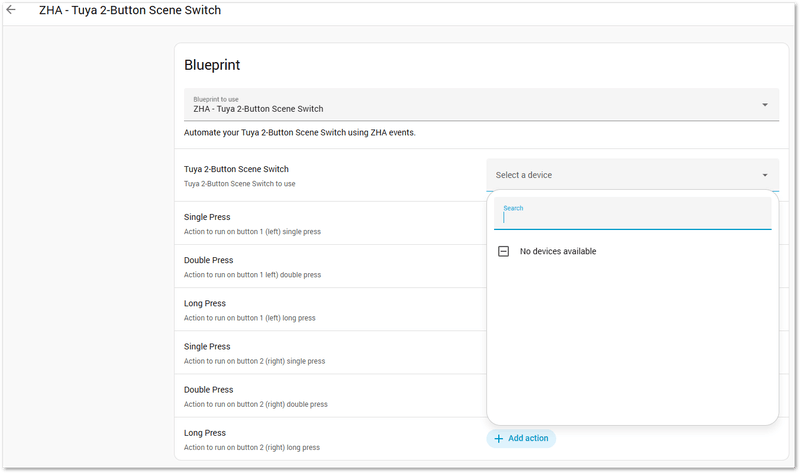Click the page title ZHA - Tuya 2-Button Scene Switch

click(130, 10)
